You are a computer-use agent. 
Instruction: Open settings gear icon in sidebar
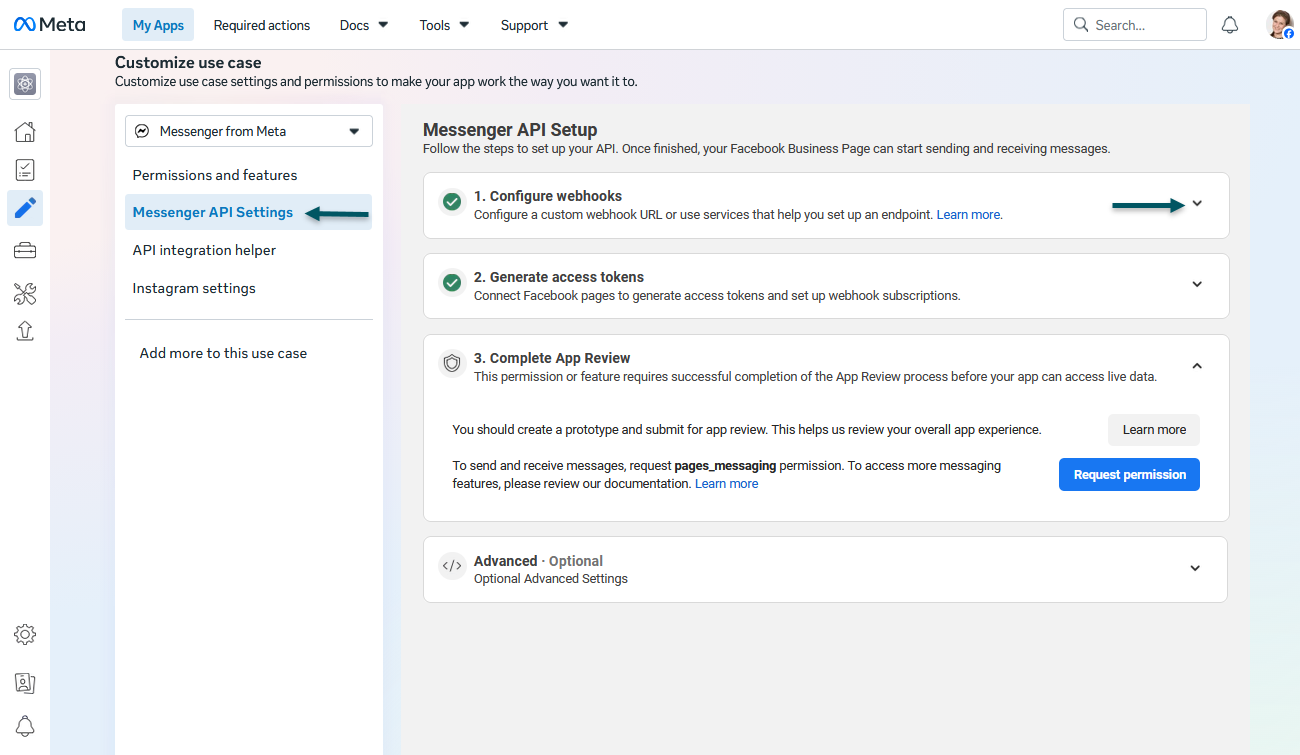[x=25, y=634]
